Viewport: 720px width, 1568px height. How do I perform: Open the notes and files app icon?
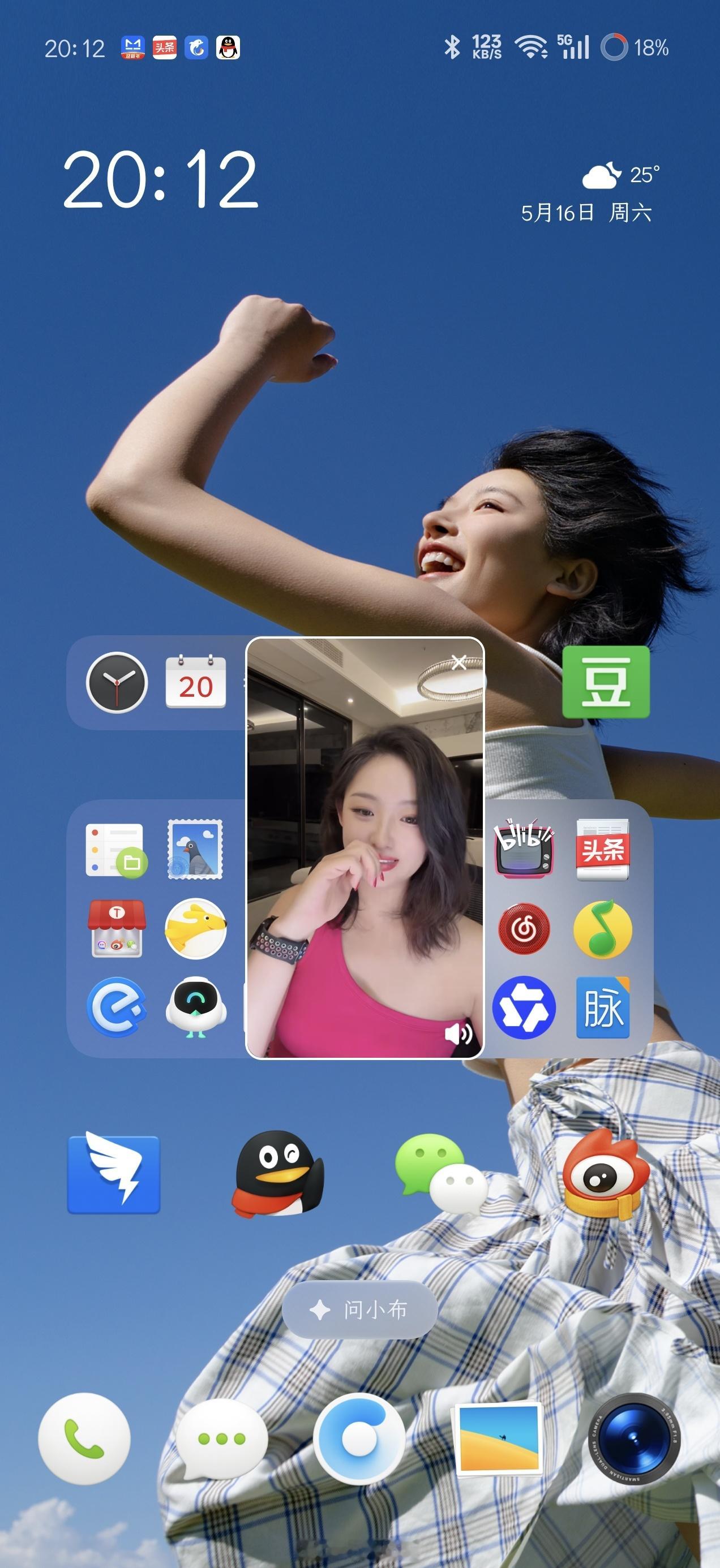115,850
